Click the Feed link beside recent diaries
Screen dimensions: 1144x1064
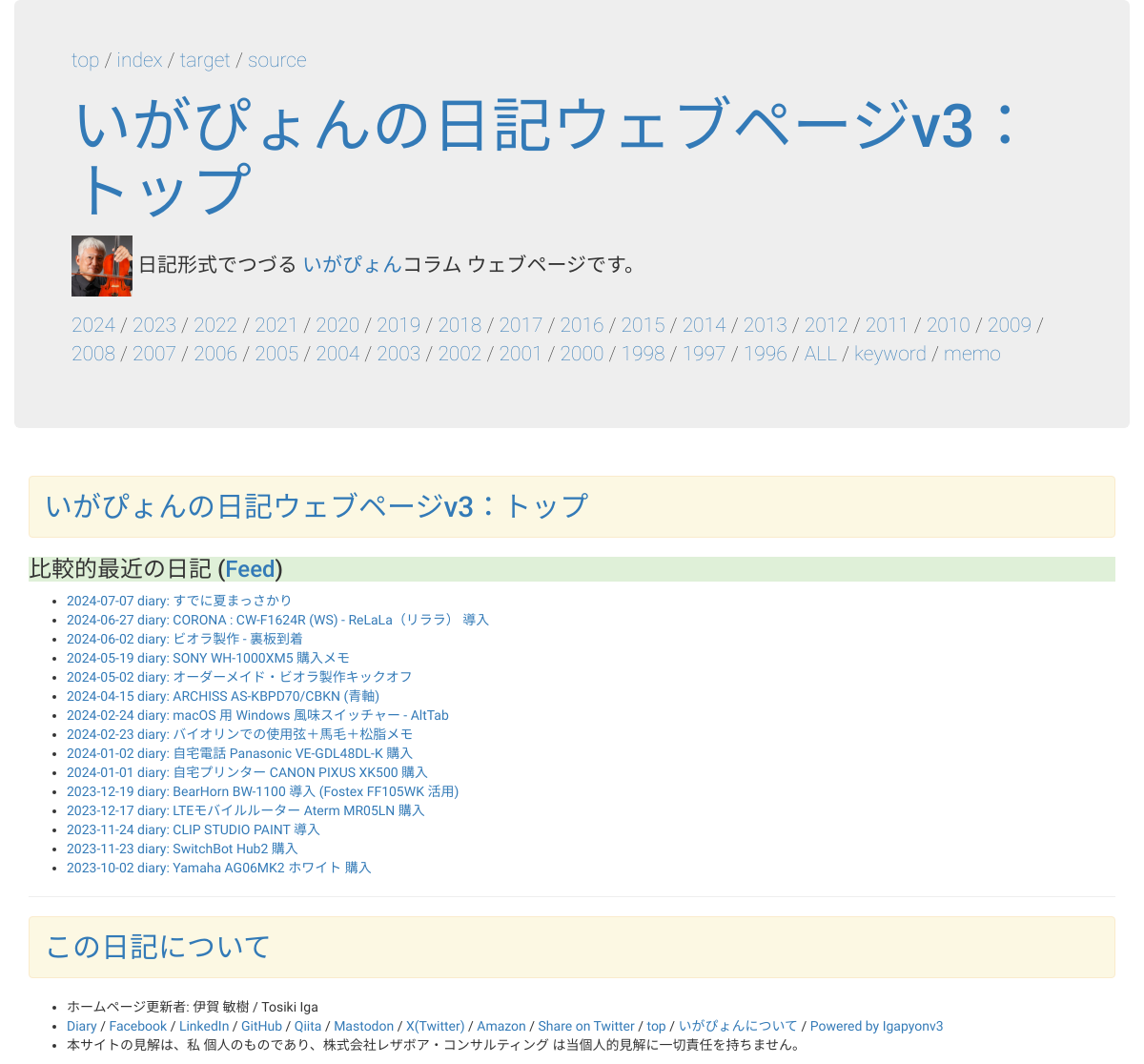pos(250,569)
